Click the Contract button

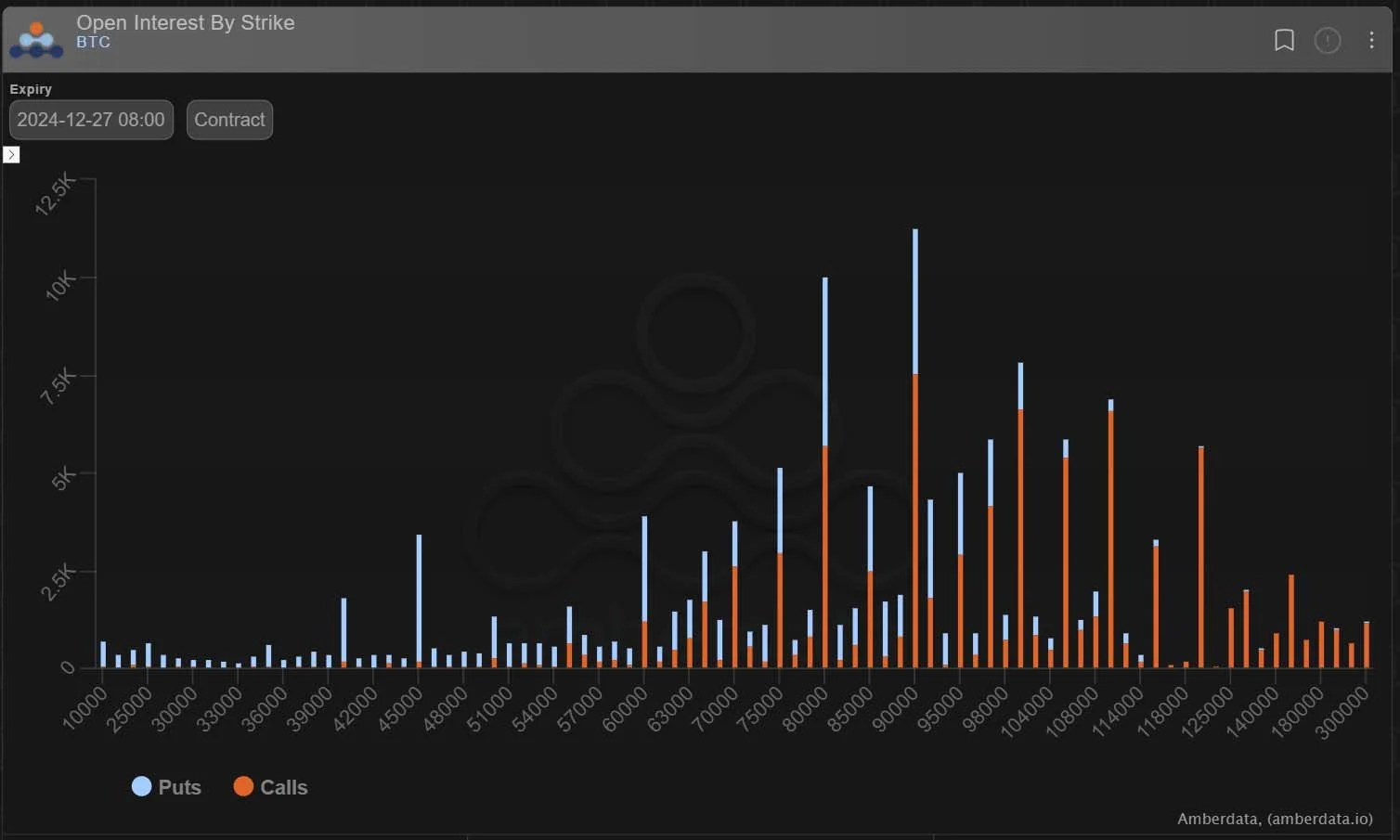tap(229, 120)
